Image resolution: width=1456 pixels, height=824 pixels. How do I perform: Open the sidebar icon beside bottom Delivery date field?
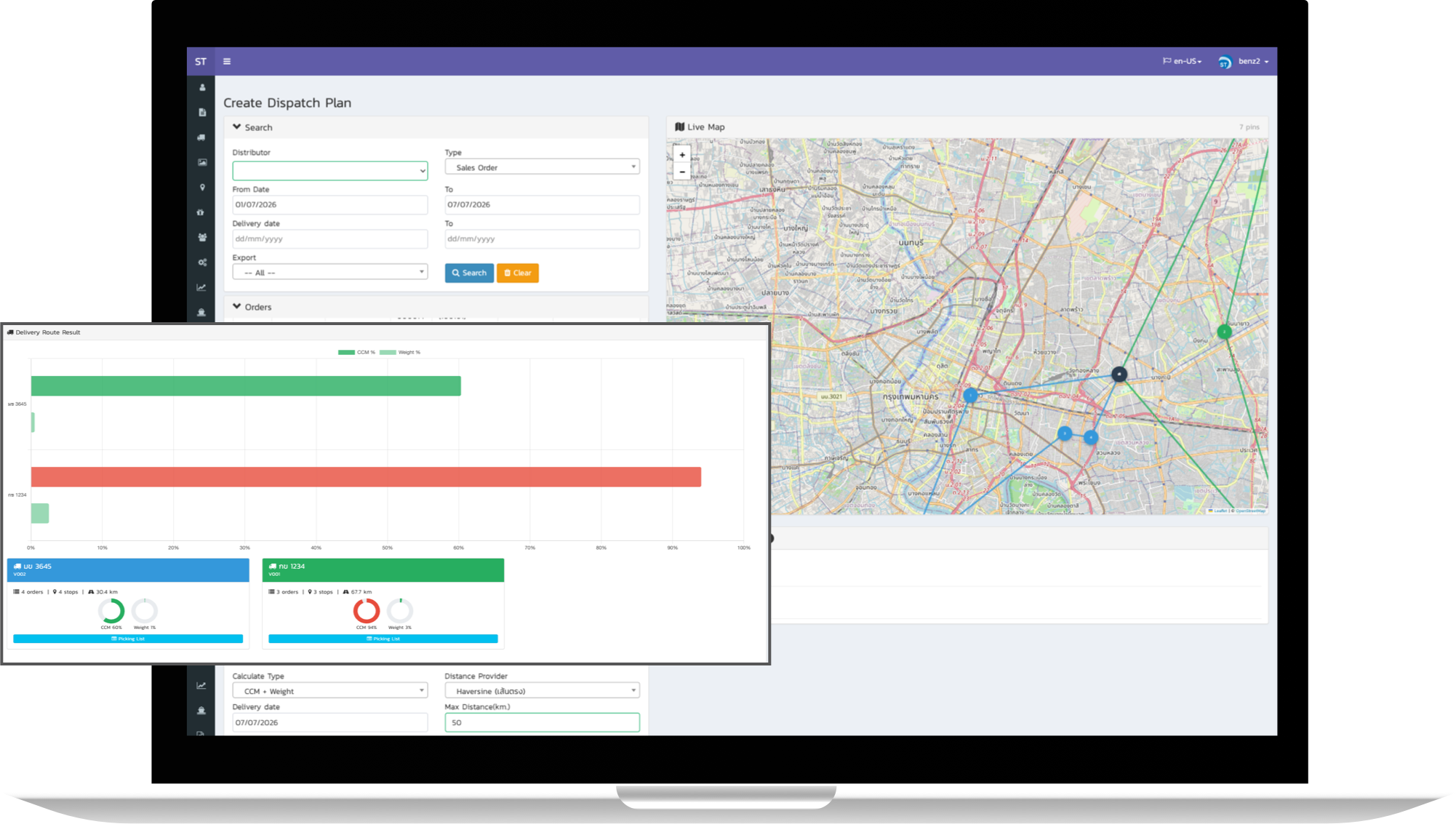[201, 711]
